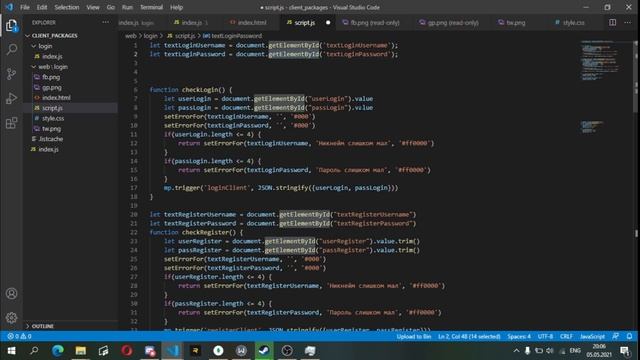The height and width of the screenshot is (360, 640).
Task: Open editor more actions ellipsis
Action: pyautogui.click(x=627, y=22)
